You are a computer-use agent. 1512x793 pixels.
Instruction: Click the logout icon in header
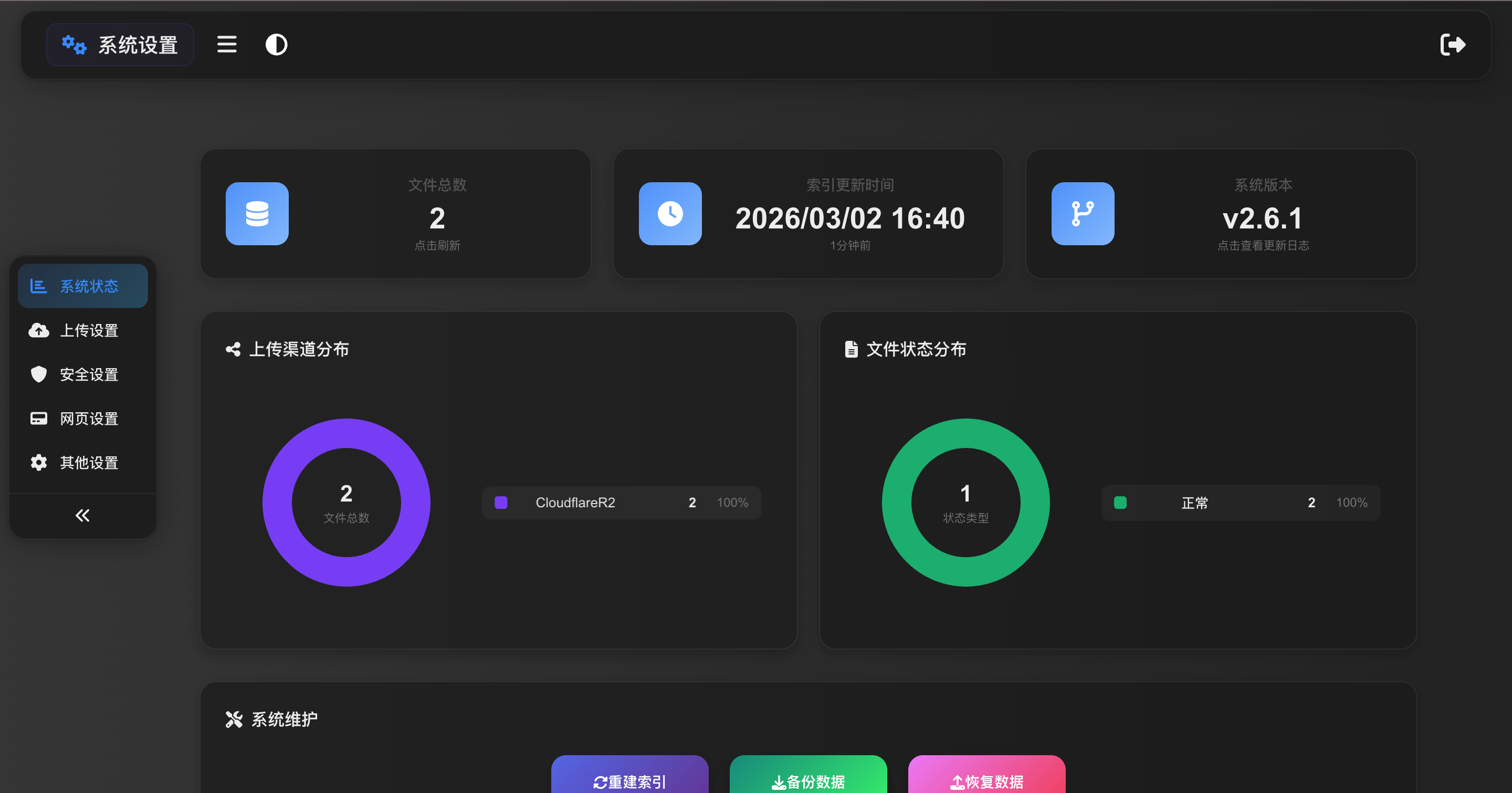1452,45
